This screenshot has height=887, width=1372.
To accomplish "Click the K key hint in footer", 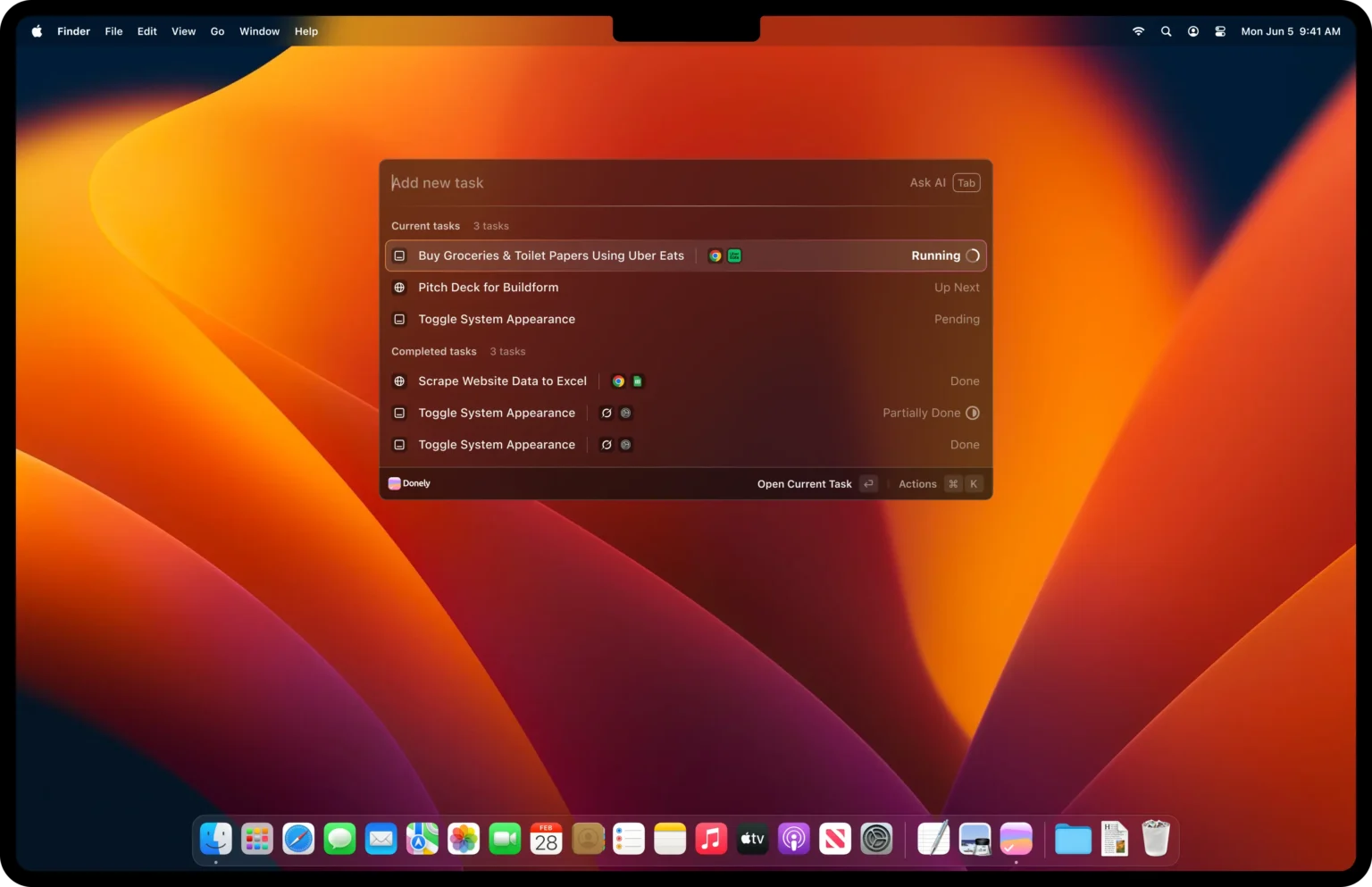I will coord(974,484).
